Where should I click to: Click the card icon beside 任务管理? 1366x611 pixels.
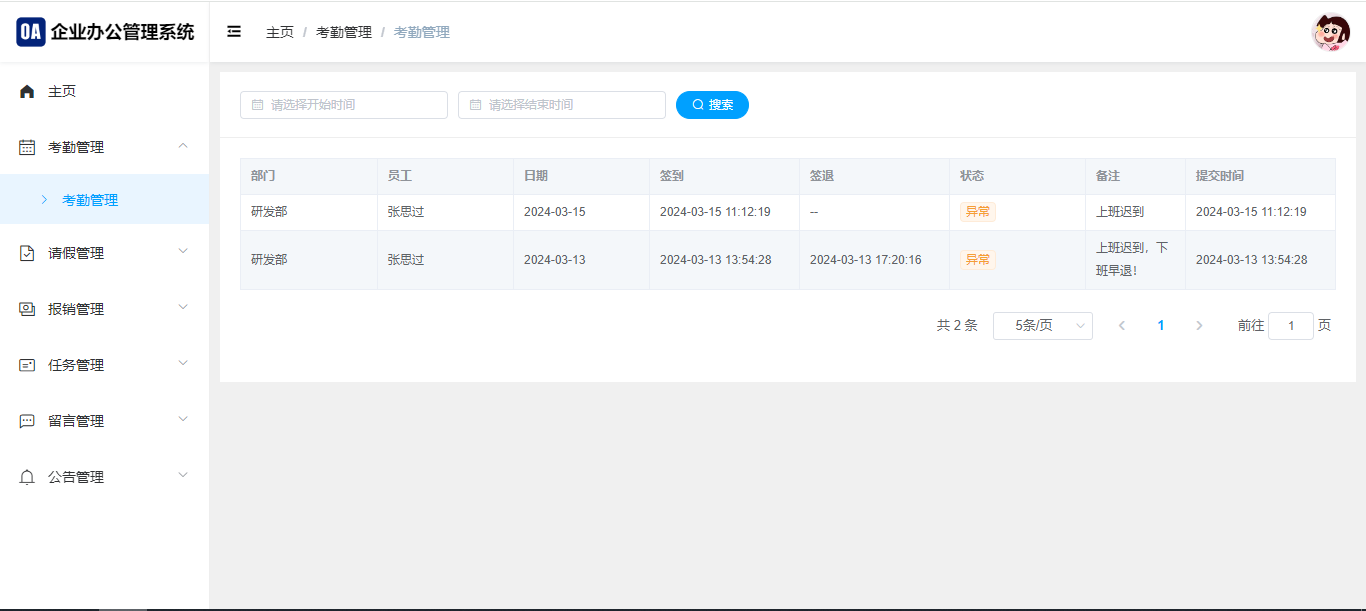(27, 365)
